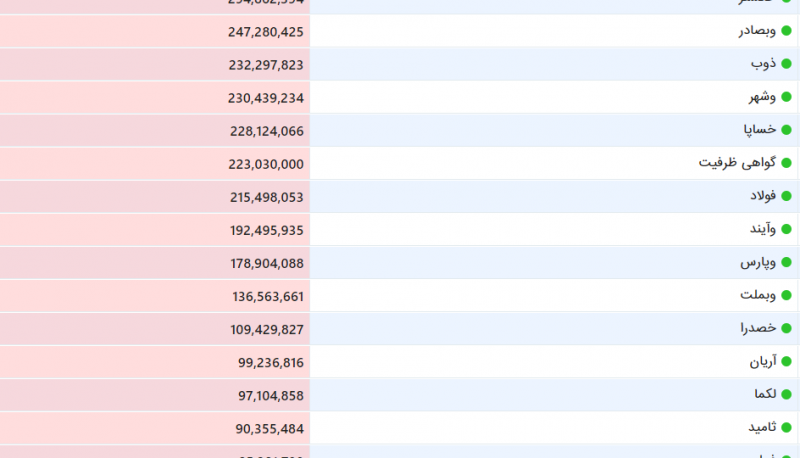This screenshot has width=800, height=458.
Task: Select the 232,297,823 value cell
Action: point(265,65)
